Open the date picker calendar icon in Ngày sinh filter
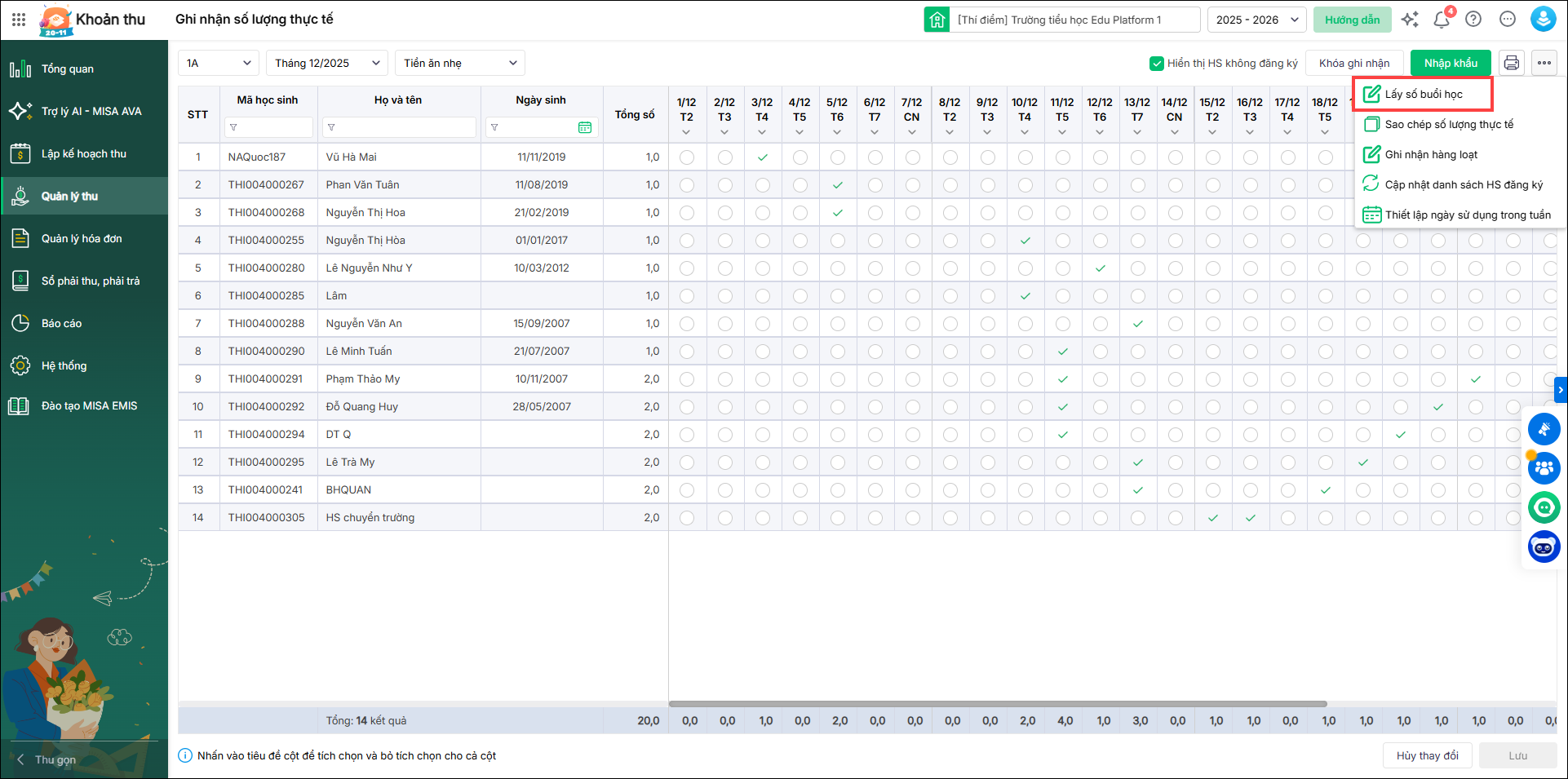The height and width of the screenshot is (779, 1568). coord(584,127)
